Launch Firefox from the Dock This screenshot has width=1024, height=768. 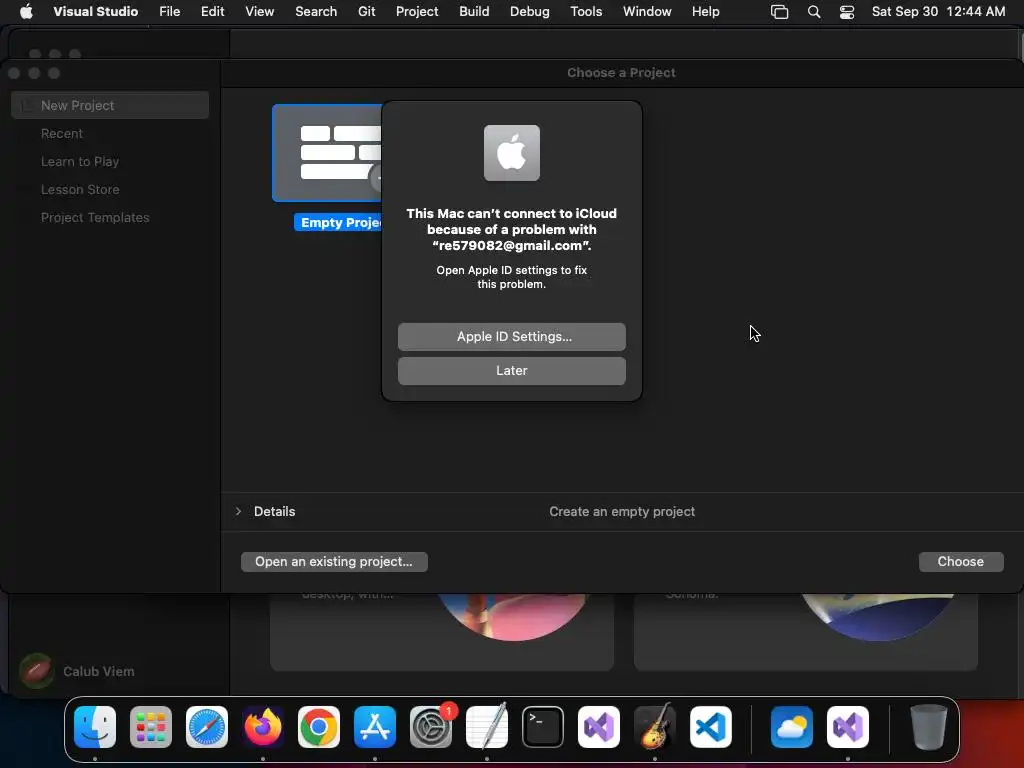263,727
